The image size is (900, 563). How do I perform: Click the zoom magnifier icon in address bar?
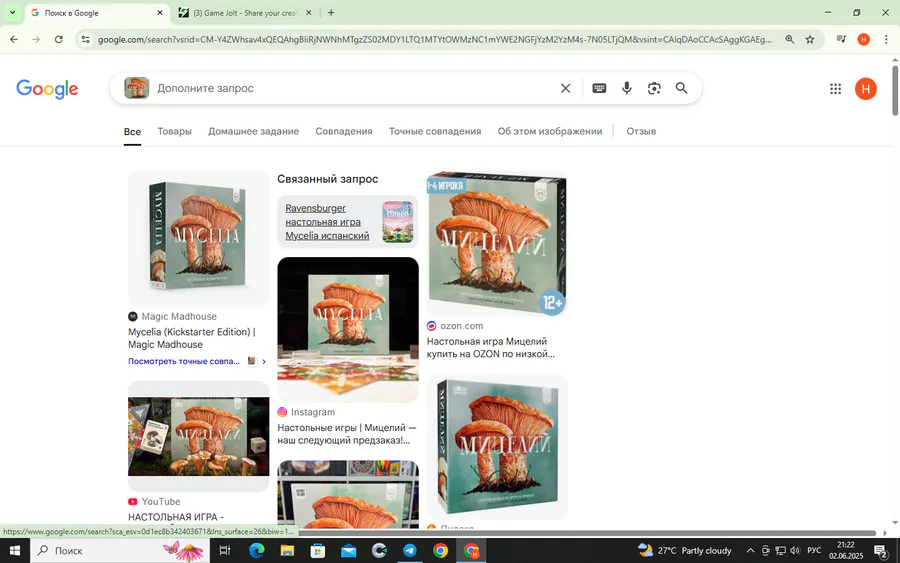(x=790, y=40)
